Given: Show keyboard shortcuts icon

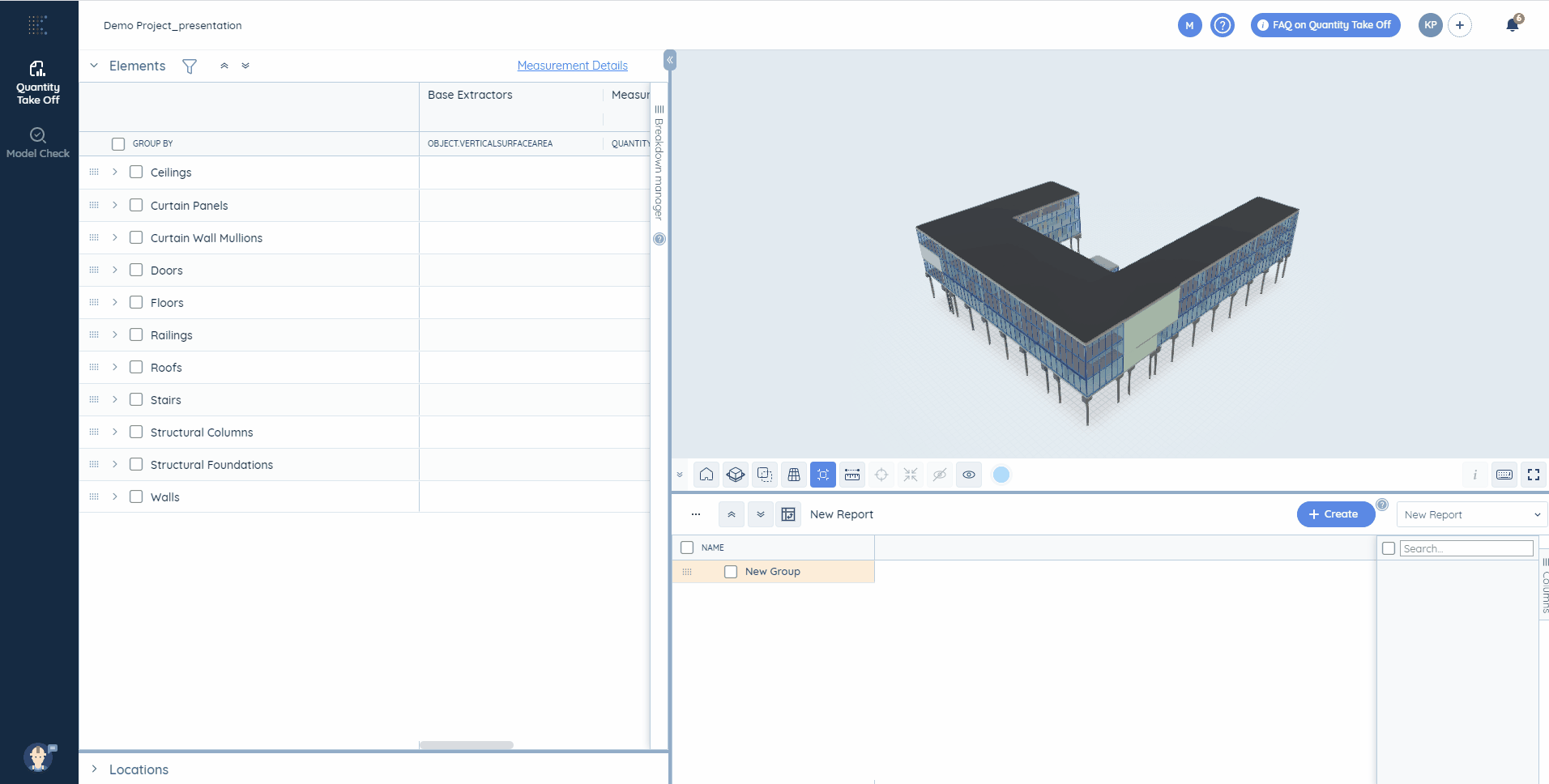Looking at the screenshot, I should click(x=1504, y=475).
